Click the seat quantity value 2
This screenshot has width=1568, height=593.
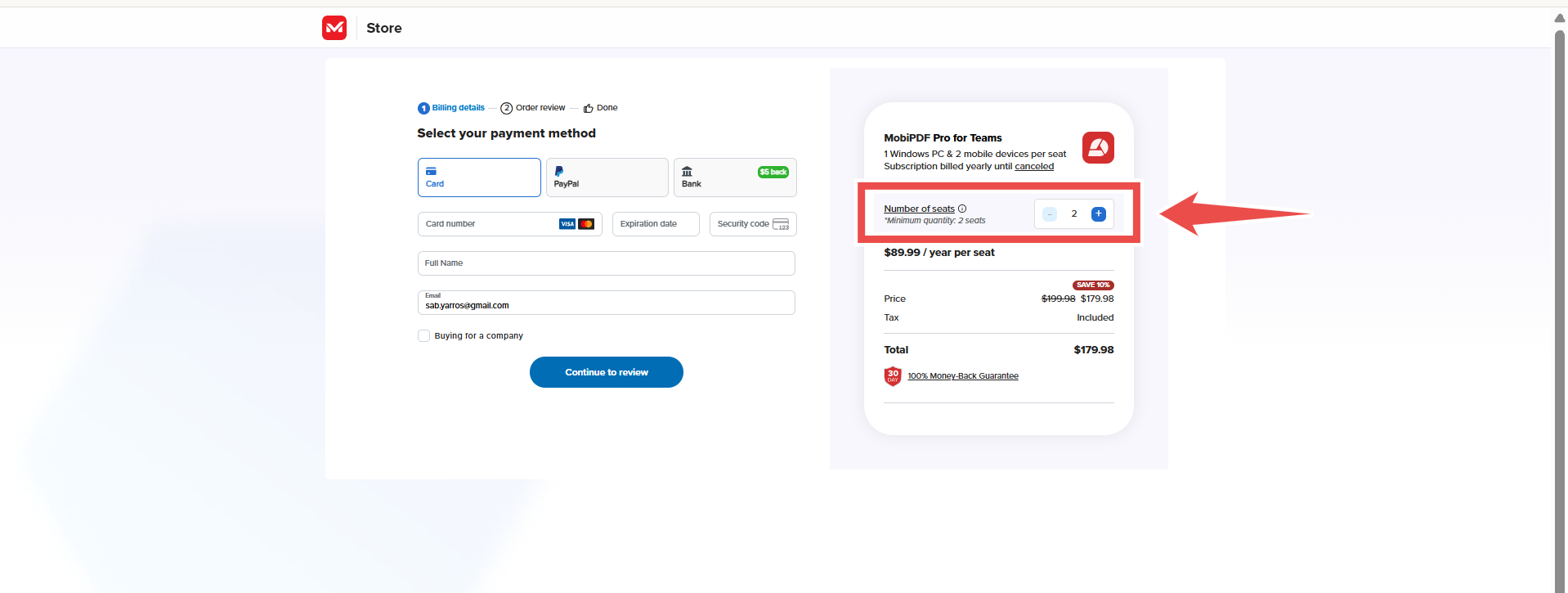(1074, 213)
